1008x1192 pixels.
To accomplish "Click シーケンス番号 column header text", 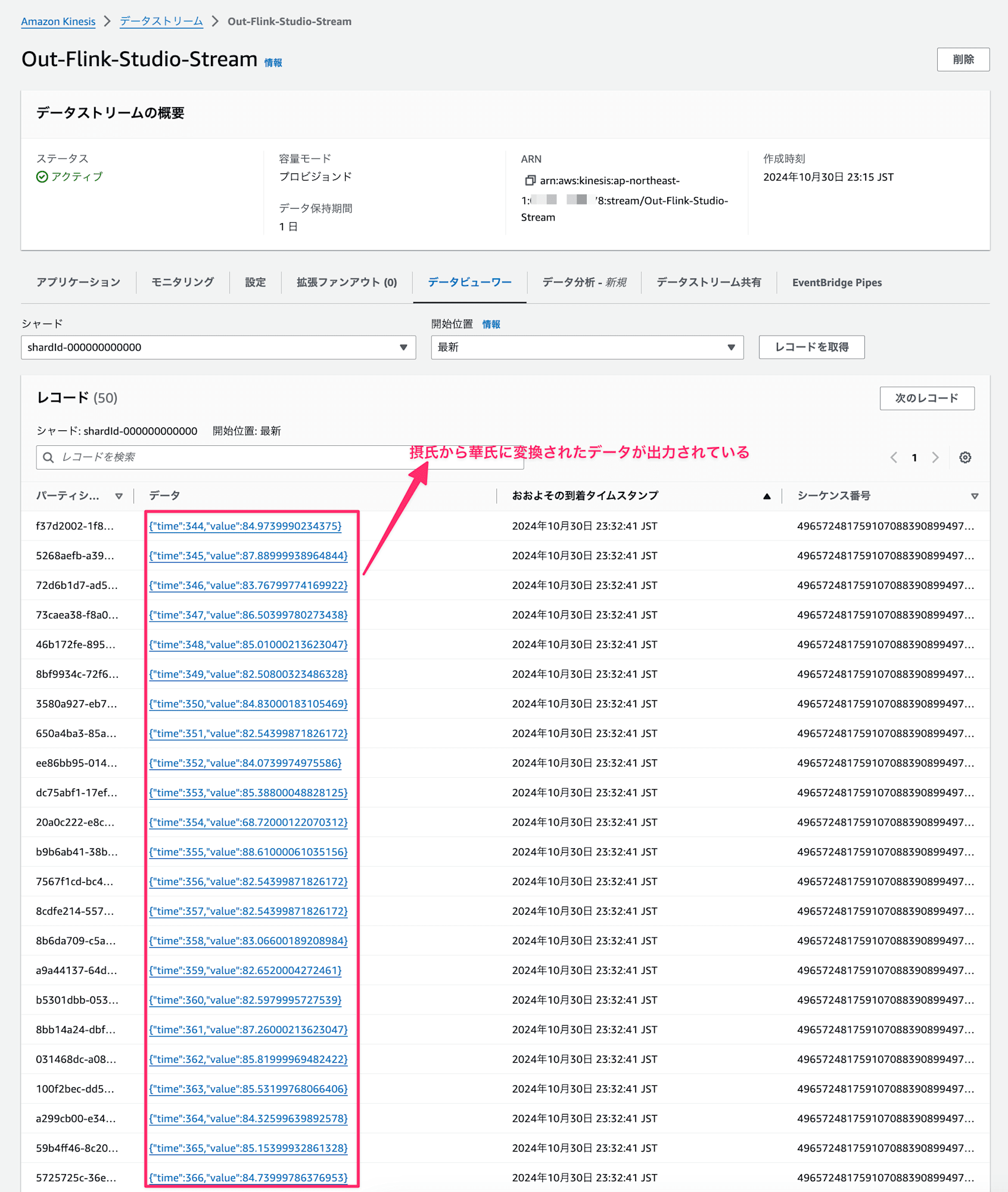I will [833, 496].
